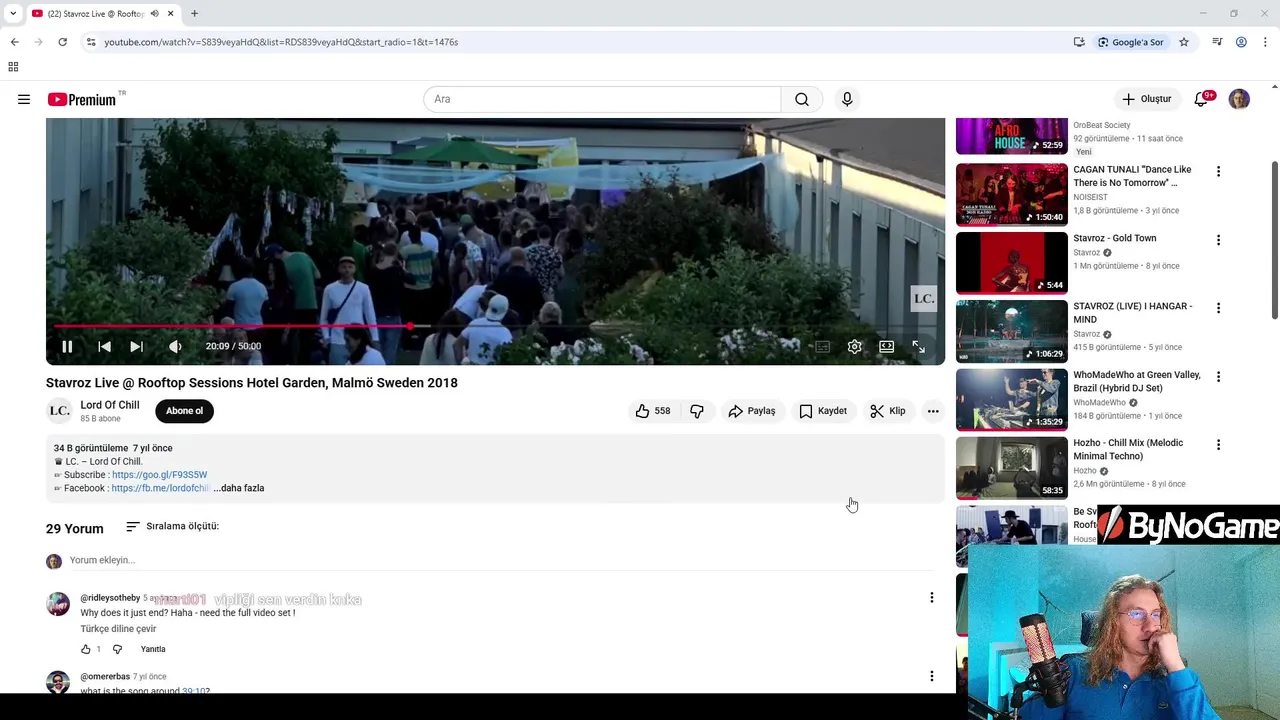
Task: Open the account avatar menu
Action: 1239,99
